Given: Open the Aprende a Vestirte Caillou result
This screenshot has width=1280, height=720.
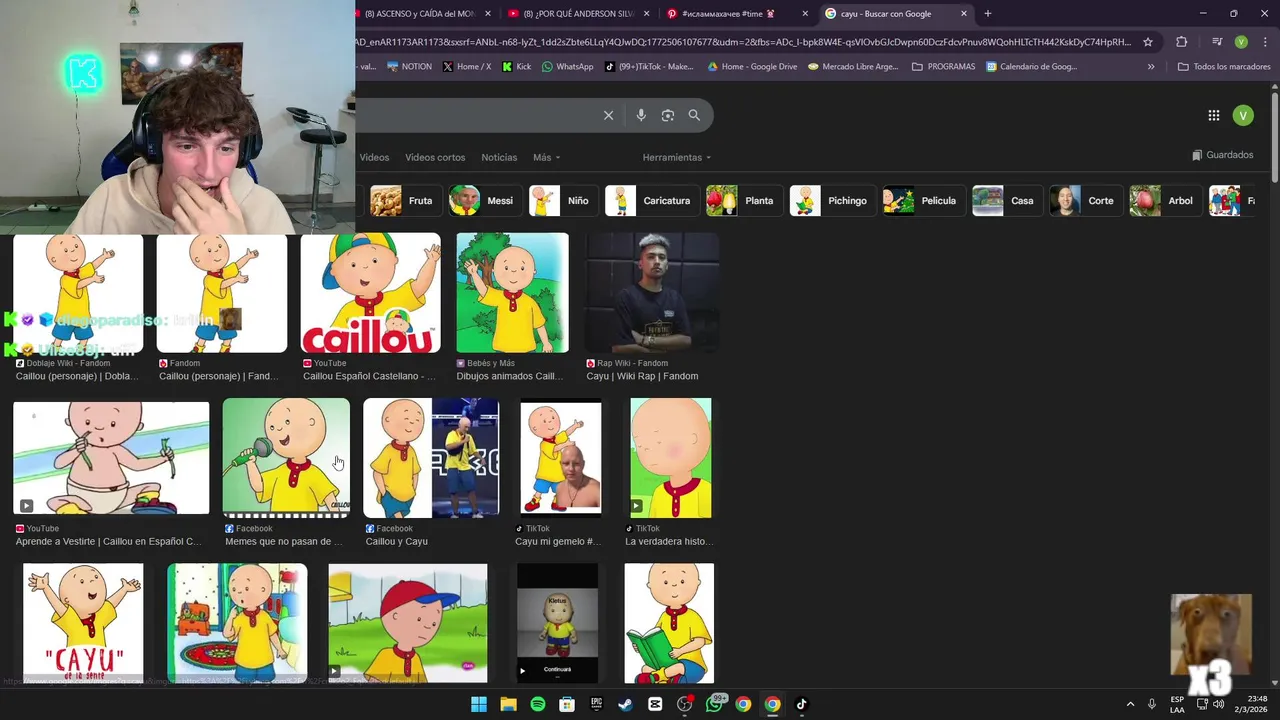Looking at the screenshot, I should tap(111, 458).
